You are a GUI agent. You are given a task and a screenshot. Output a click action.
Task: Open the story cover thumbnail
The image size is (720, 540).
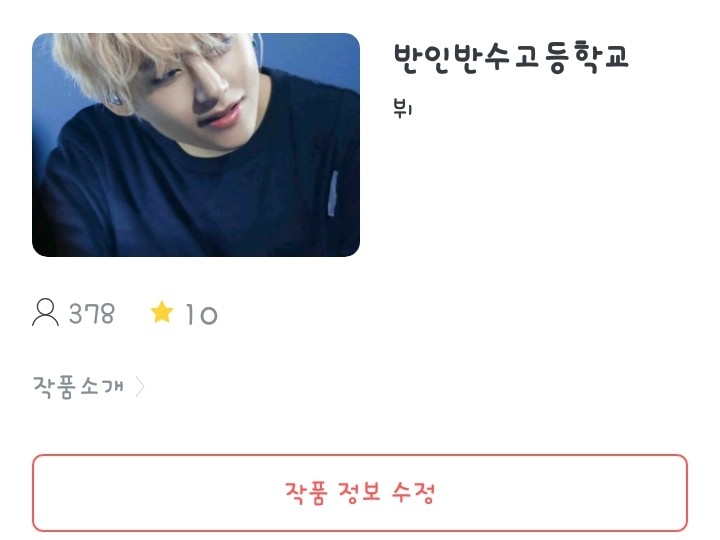(x=196, y=145)
